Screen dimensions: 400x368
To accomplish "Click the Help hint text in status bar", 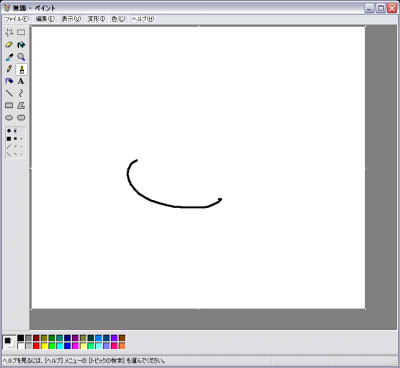I will [x=84, y=361].
